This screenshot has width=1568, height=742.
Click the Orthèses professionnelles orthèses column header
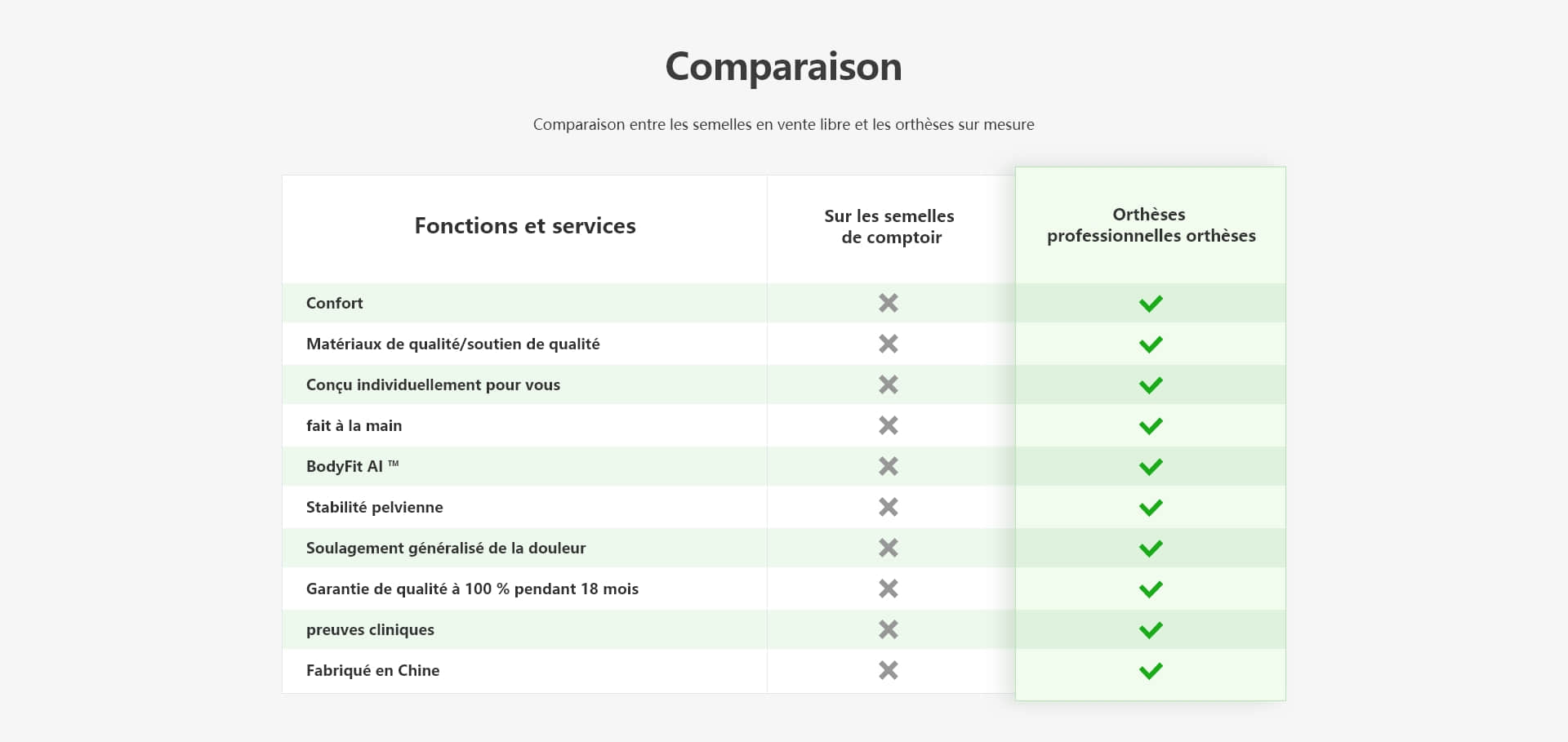(x=1151, y=225)
